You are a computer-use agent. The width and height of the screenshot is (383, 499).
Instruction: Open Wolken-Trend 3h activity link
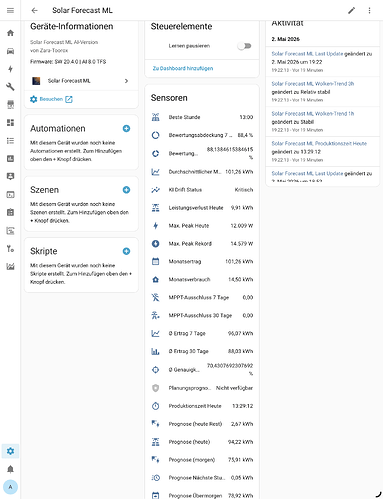313,84
